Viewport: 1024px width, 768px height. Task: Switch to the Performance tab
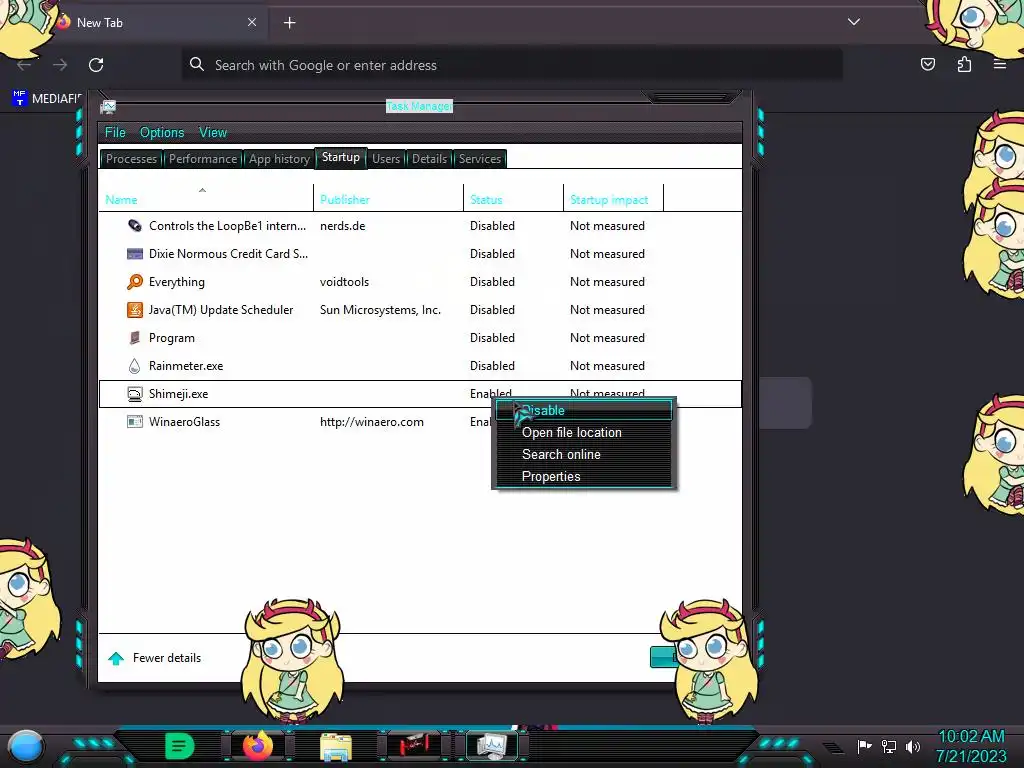tap(203, 159)
